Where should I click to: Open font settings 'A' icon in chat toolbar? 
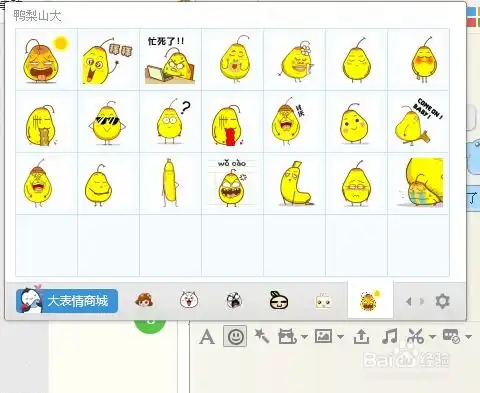(207, 337)
